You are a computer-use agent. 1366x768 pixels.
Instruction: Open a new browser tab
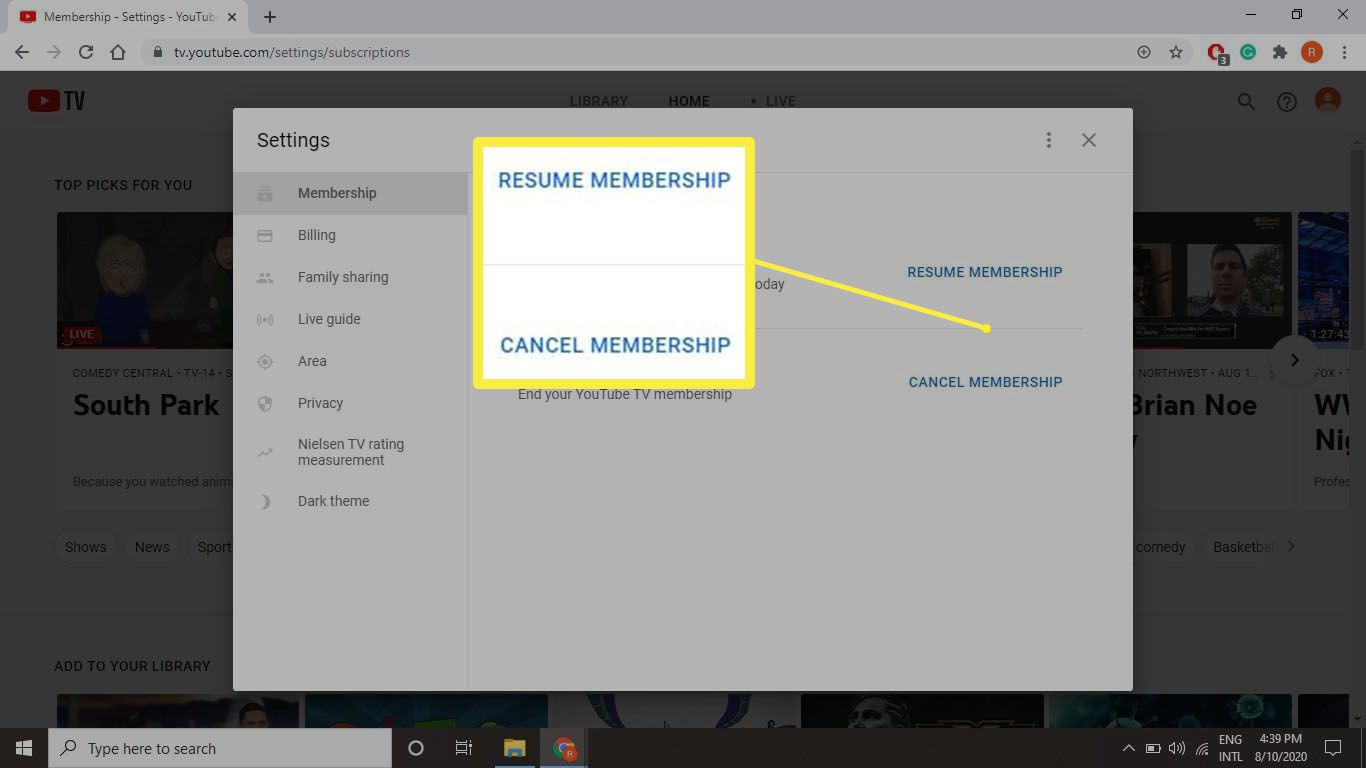[270, 17]
